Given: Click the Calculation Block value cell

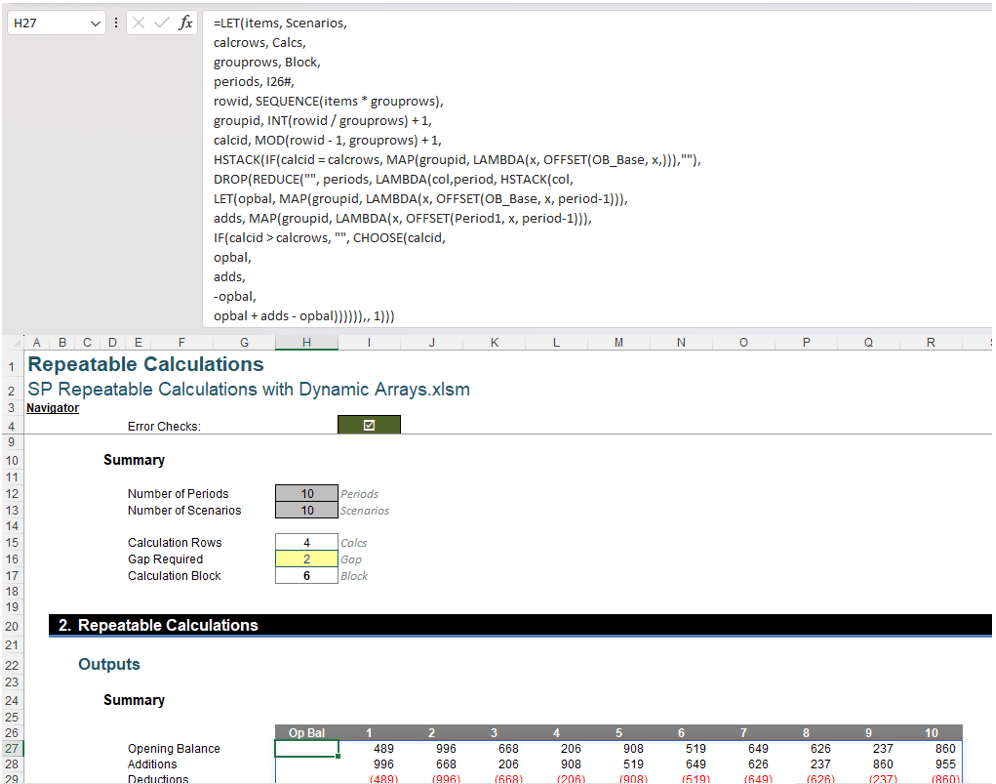Looking at the screenshot, I should click(x=306, y=576).
